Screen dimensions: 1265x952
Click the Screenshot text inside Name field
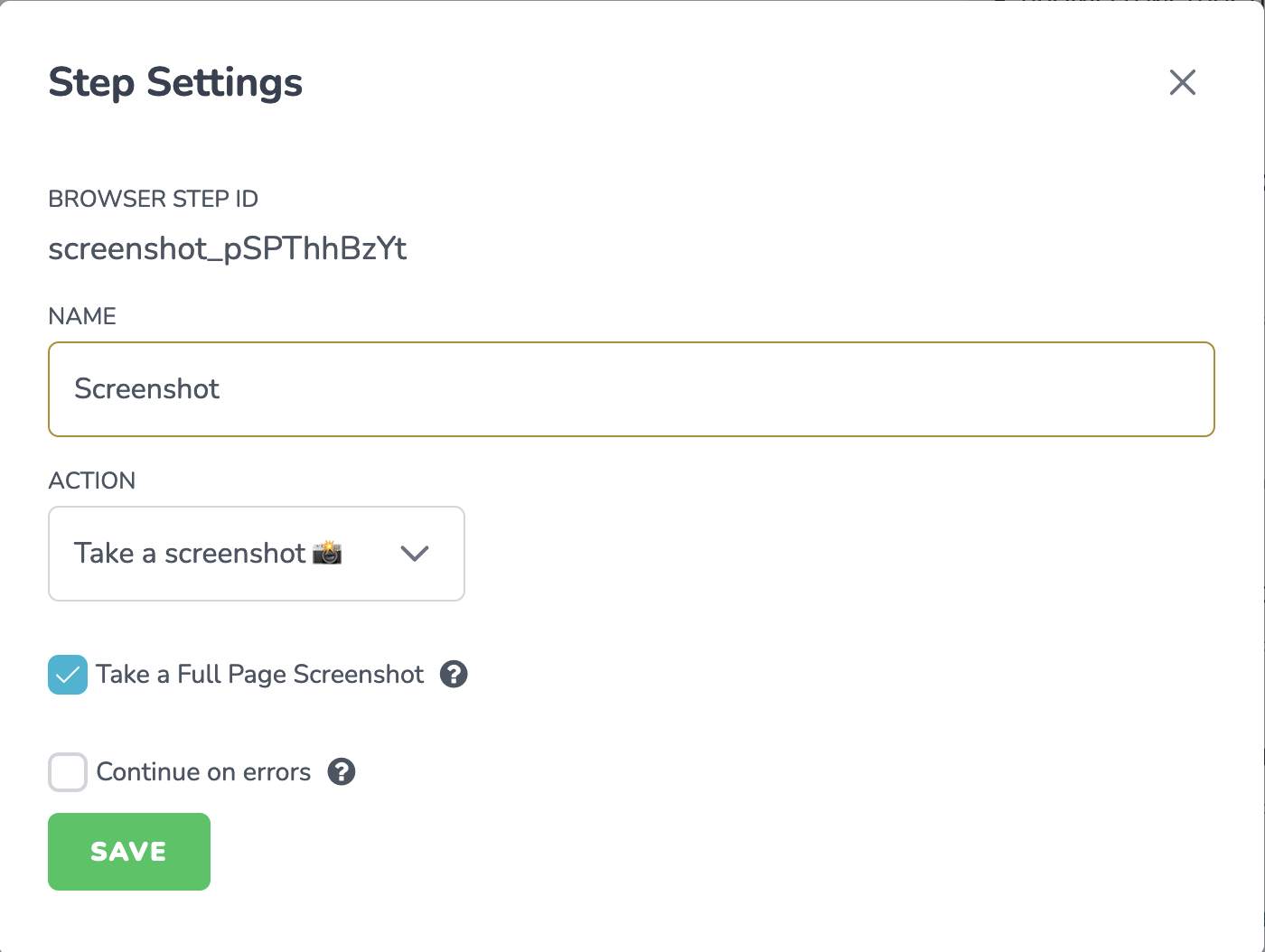point(147,389)
